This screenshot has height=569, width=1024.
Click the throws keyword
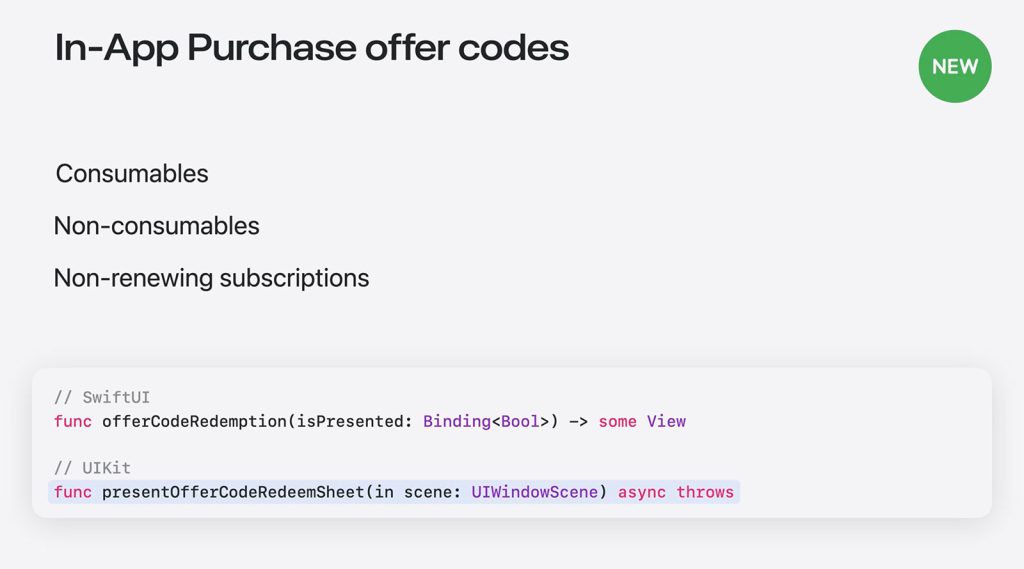[705, 492]
